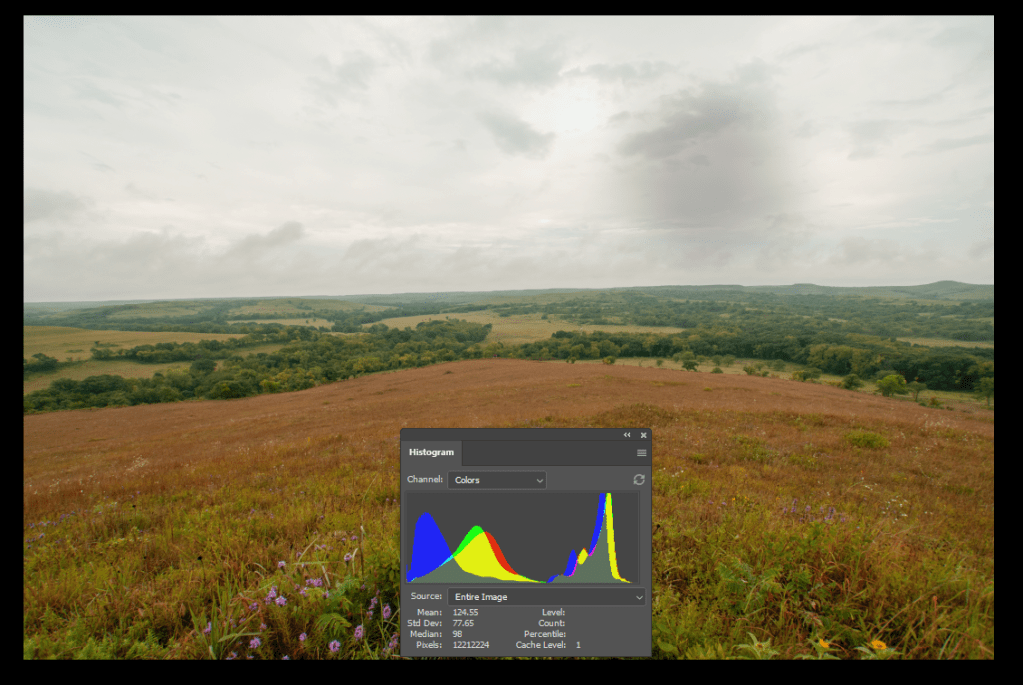Click the orange flower at bottom right of photo
This screenshot has width=1023, height=685.
click(x=878, y=645)
